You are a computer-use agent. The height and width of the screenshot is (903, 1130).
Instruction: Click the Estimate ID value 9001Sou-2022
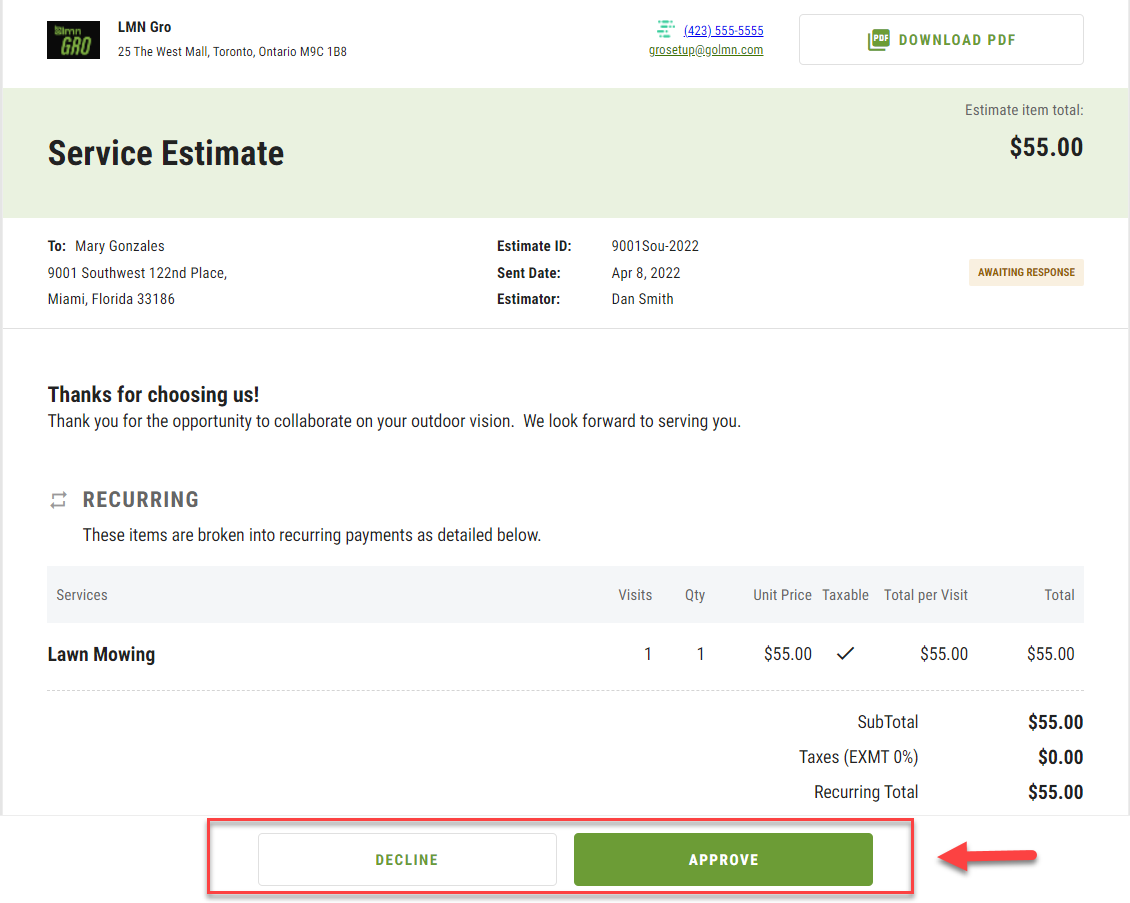click(654, 246)
